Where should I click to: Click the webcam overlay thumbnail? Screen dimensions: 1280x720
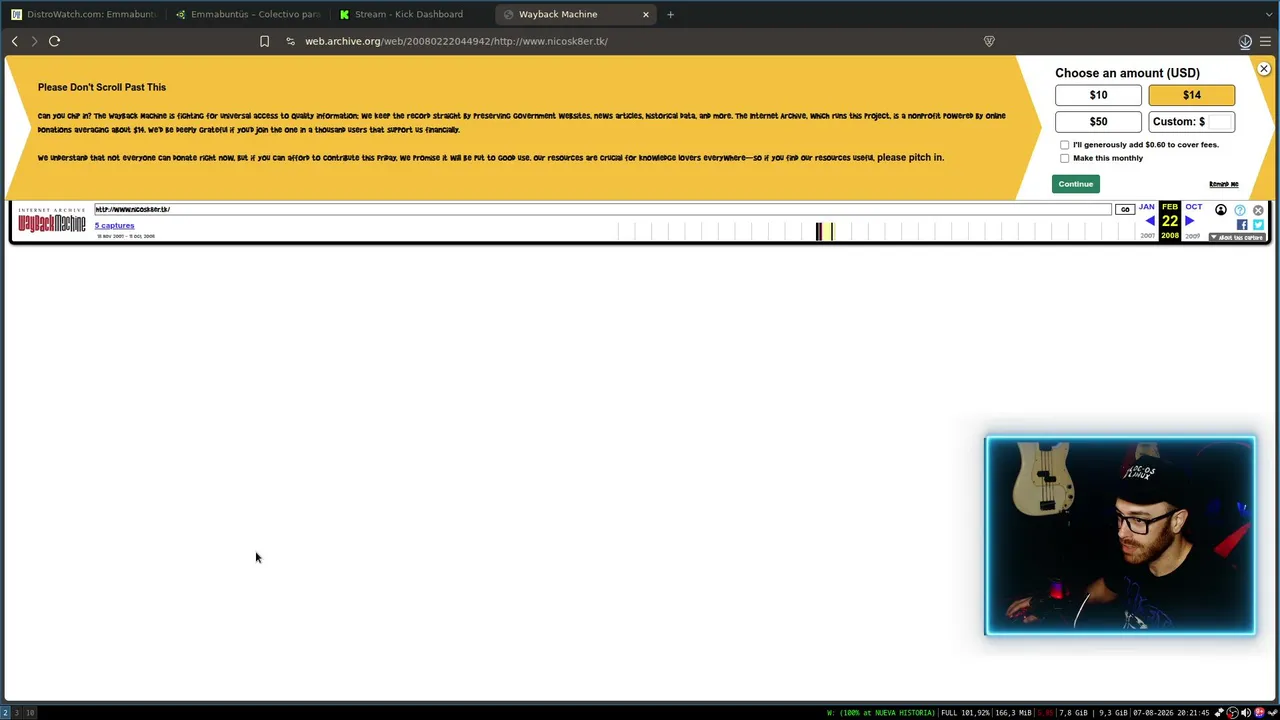[x=1120, y=535]
